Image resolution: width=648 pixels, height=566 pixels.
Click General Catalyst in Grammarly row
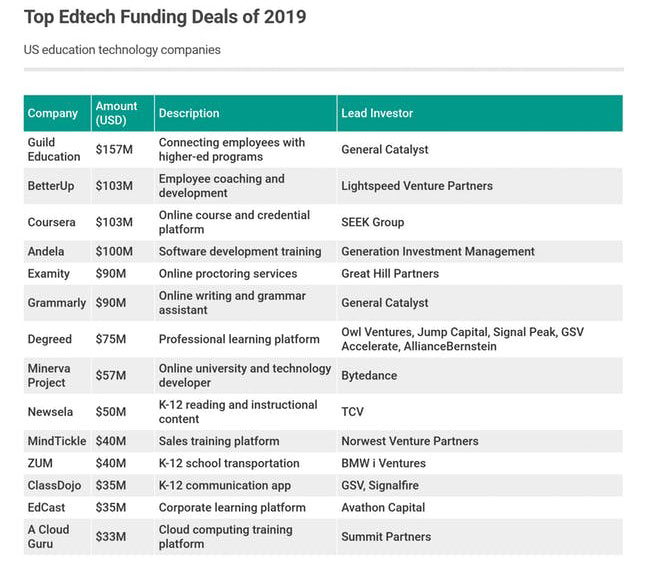tap(480, 303)
